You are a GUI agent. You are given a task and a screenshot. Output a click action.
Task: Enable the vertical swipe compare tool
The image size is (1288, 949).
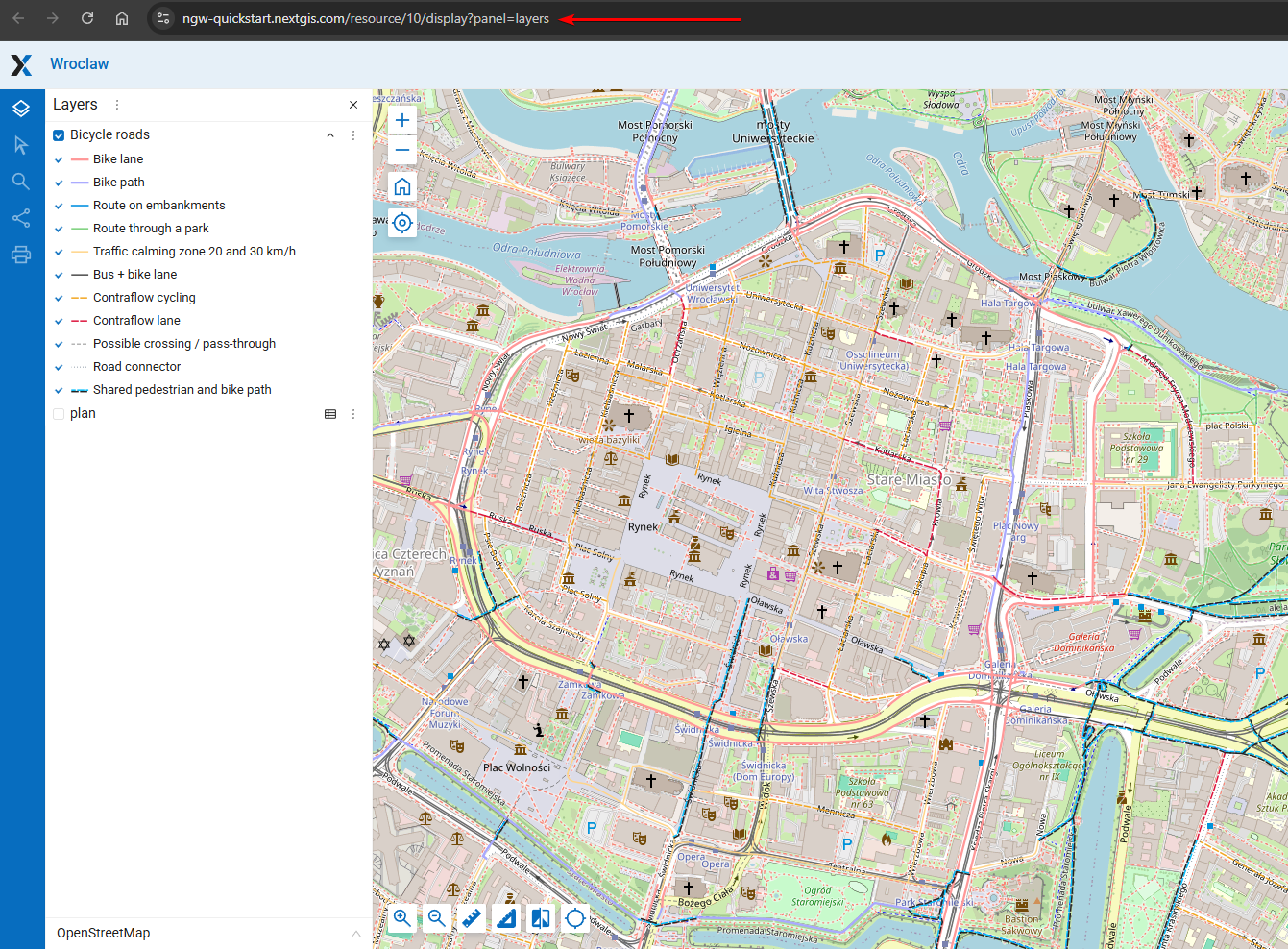point(541,918)
